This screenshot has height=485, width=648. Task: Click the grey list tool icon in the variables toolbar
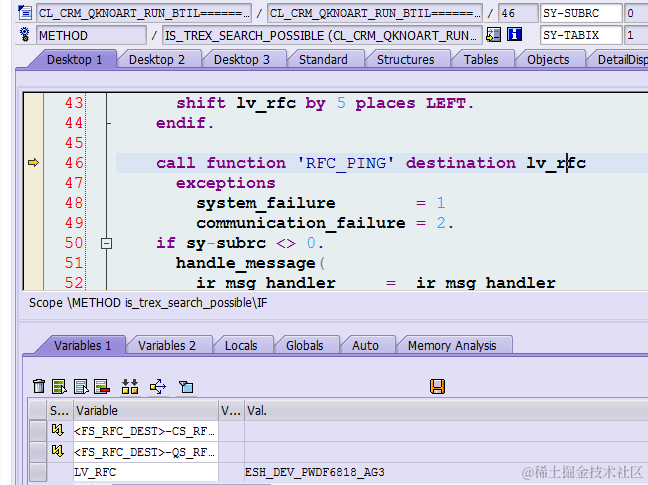81,387
